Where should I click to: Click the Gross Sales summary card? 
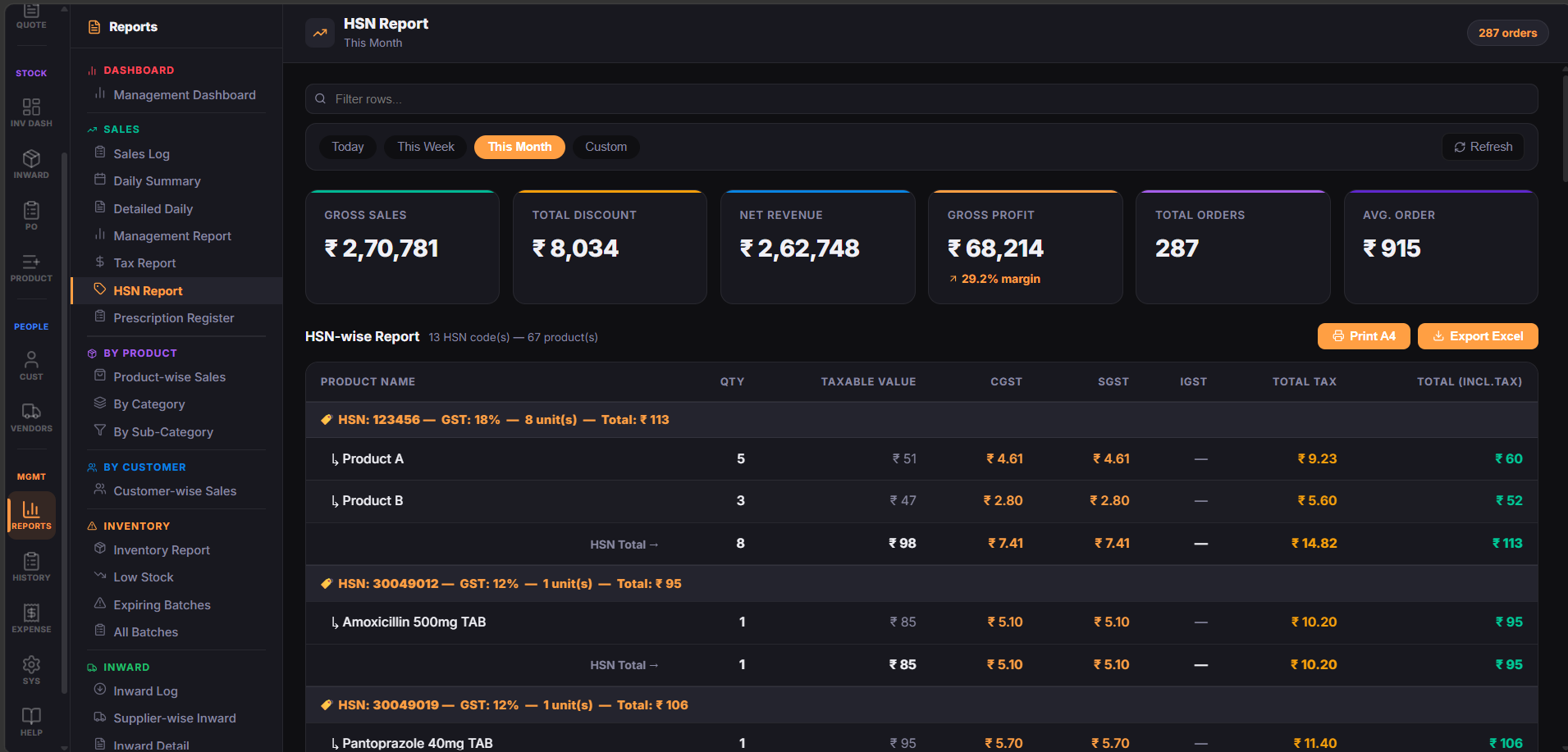(x=402, y=247)
